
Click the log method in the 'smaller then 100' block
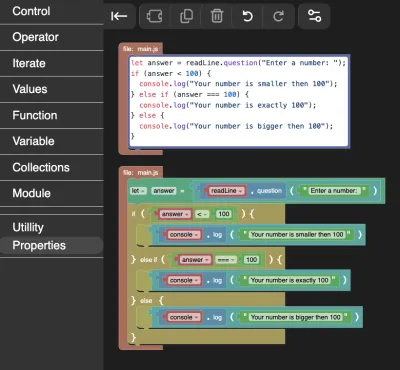[217, 235]
